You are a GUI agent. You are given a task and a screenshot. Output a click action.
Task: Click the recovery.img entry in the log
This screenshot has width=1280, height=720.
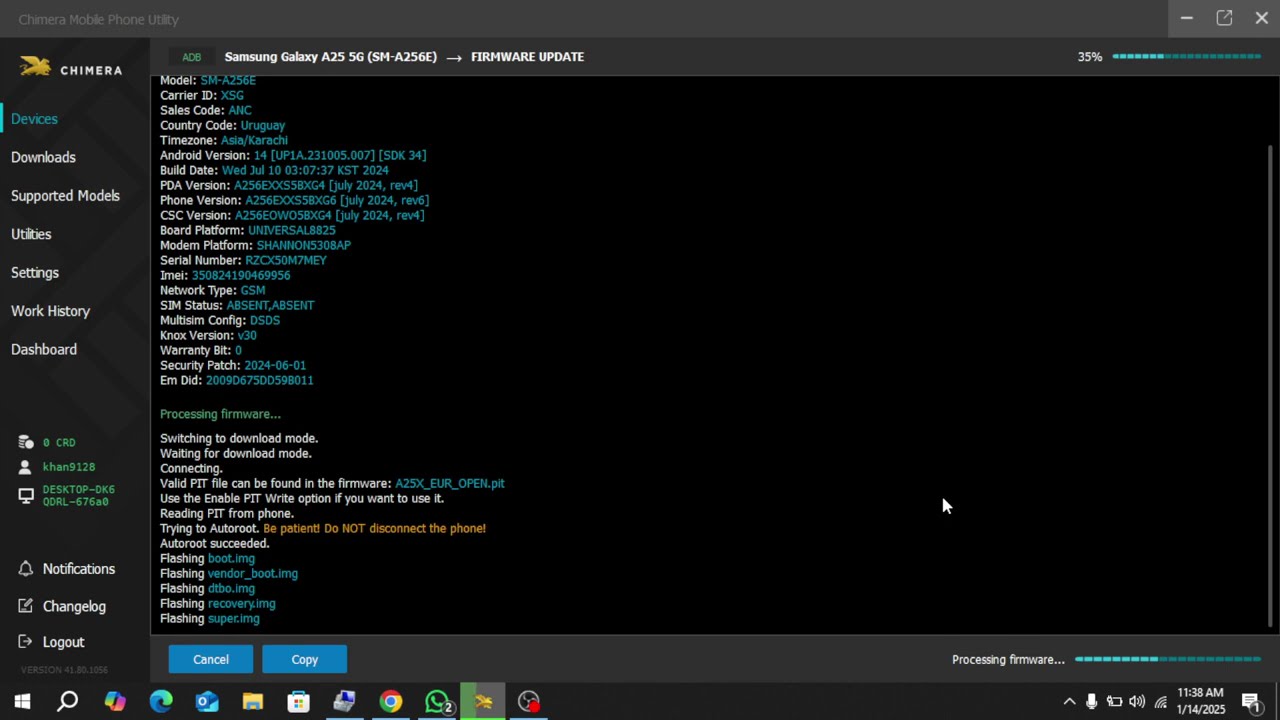242,604
